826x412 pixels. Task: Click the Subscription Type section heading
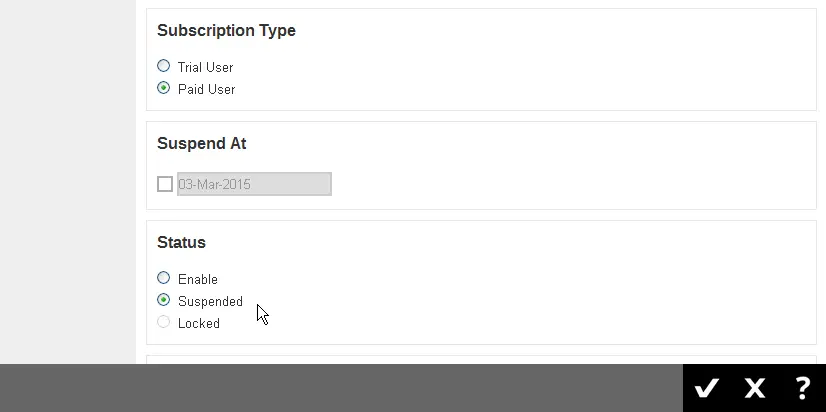click(x=226, y=31)
